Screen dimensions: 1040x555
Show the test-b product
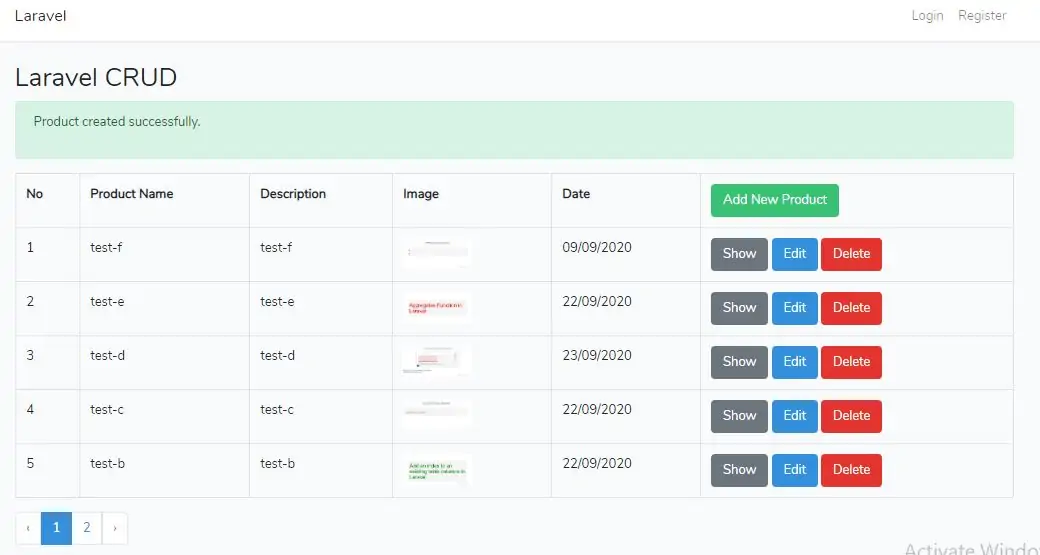pos(739,470)
